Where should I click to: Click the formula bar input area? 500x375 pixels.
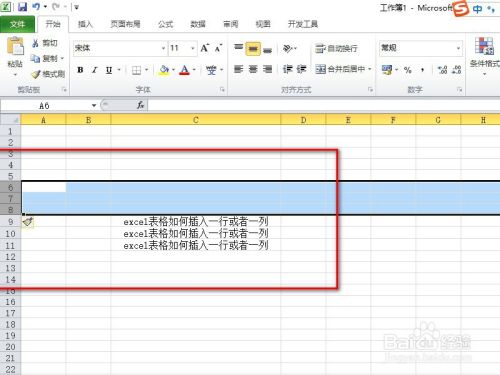pyautogui.click(x=323, y=105)
